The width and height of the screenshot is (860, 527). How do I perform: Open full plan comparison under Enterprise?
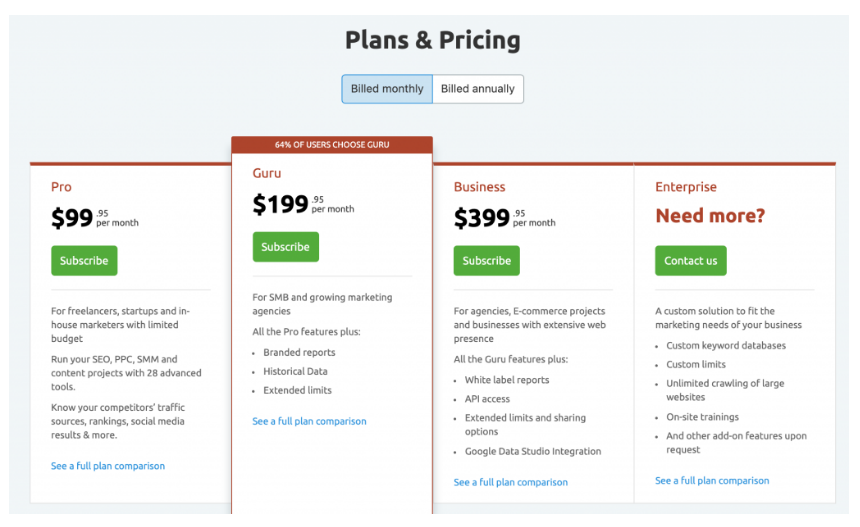[712, 481]
